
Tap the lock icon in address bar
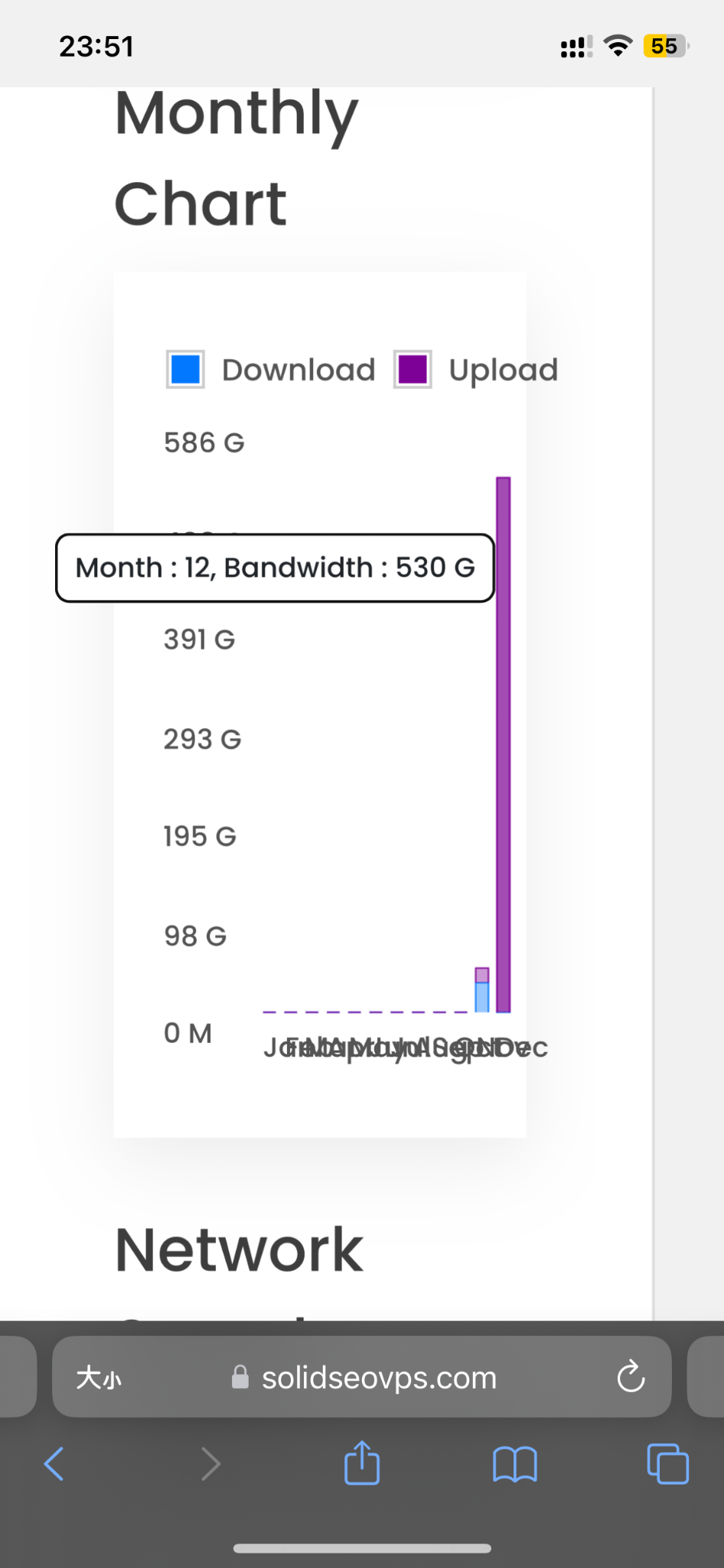tap(240, 1377)
